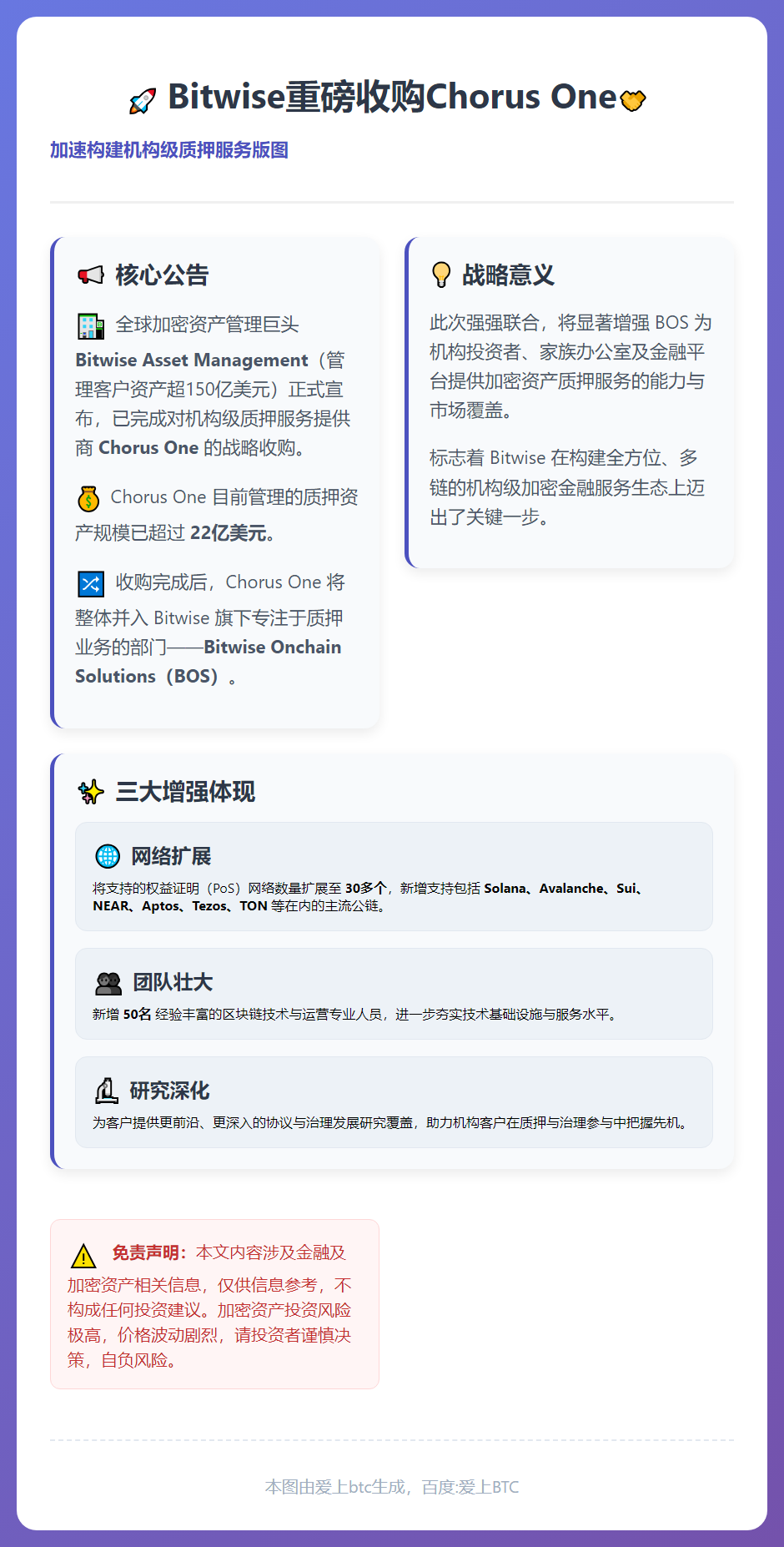Click the 三大增强体现 heading
The image size is (784, 1547).
click(185, 791)
